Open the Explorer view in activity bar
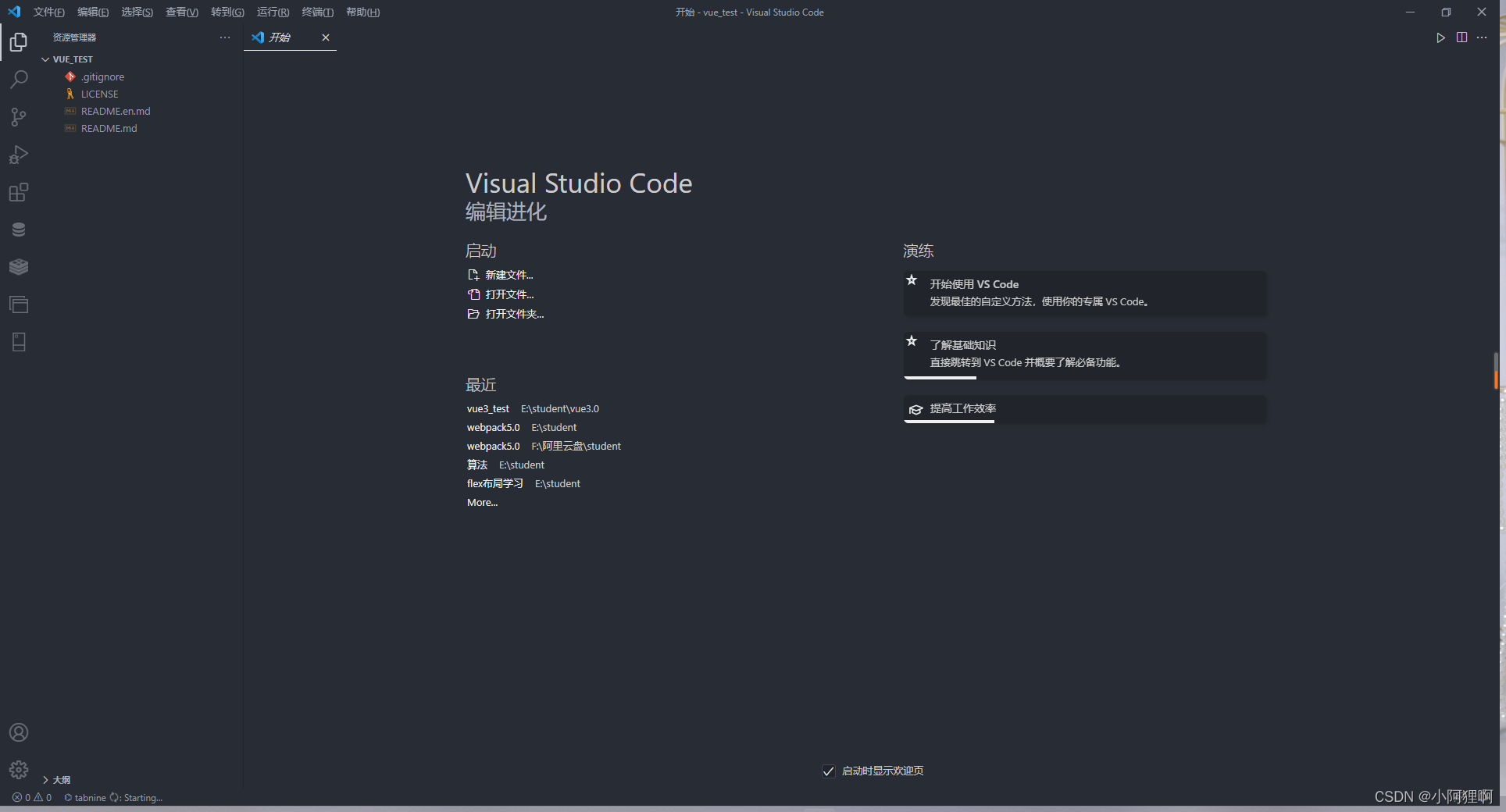This screenshot has height=812, width=1506. coord(19,41)
